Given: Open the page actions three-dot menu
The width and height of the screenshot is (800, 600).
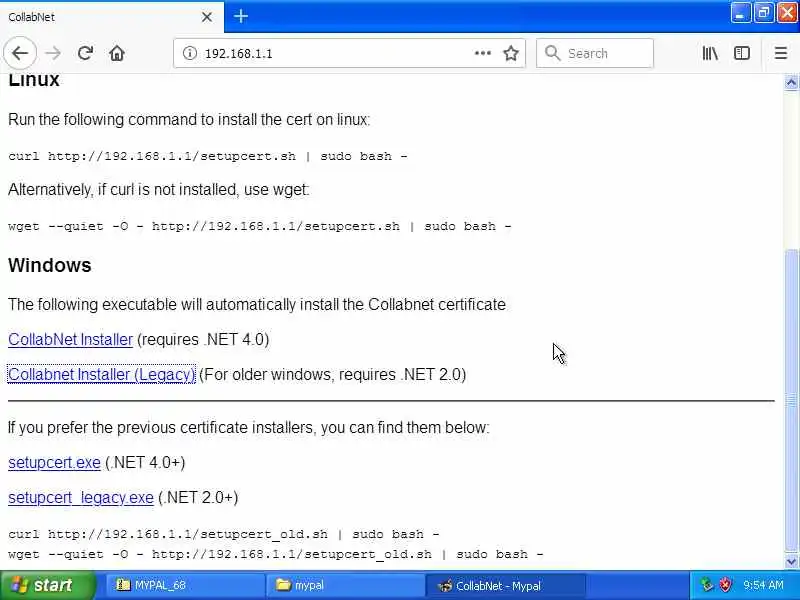Looking at the screenshot, I should tap(483, 53).
